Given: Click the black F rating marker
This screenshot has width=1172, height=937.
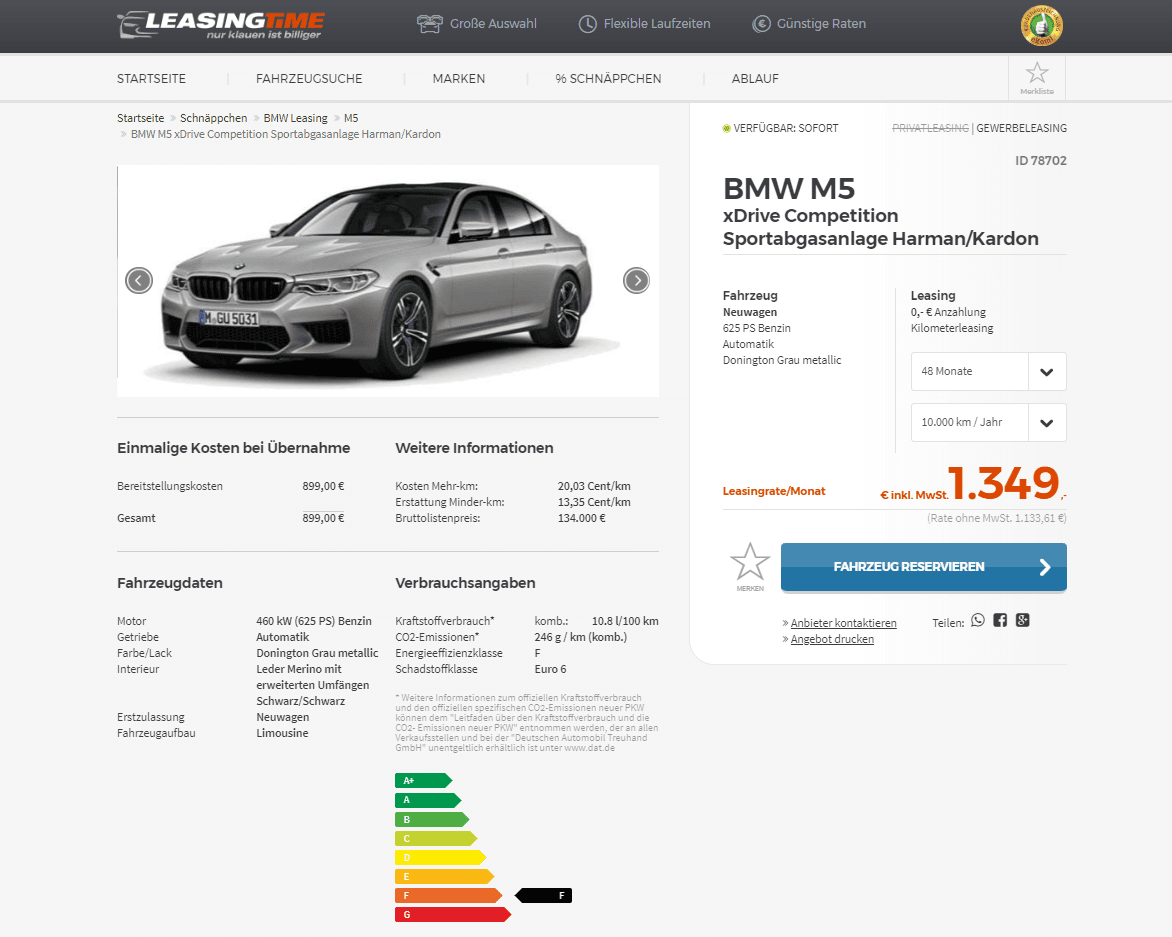Looking at the screenshot, I should tap(543, 895).
